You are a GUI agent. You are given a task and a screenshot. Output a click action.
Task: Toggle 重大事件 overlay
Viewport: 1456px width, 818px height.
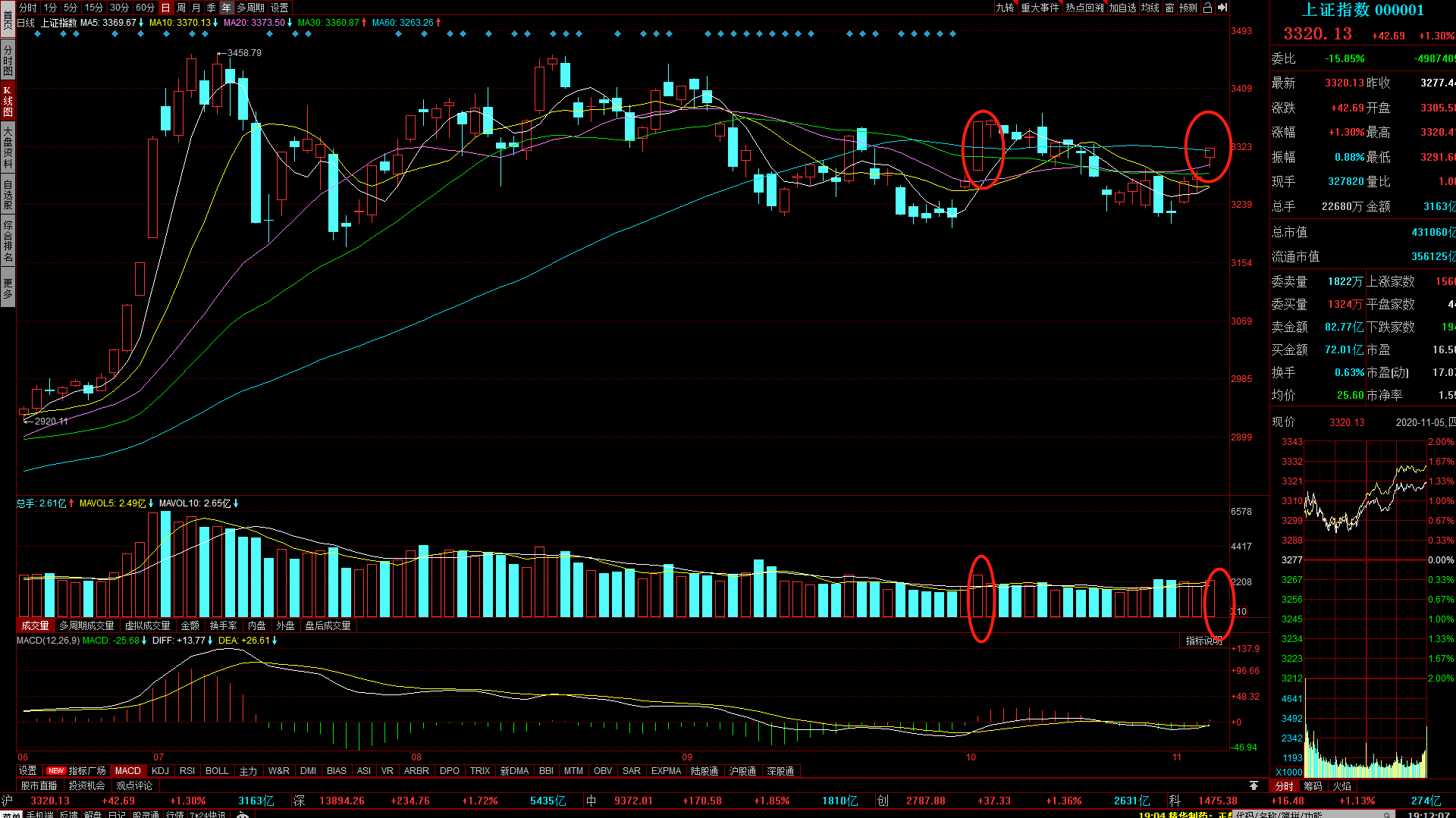point(1040,8)
